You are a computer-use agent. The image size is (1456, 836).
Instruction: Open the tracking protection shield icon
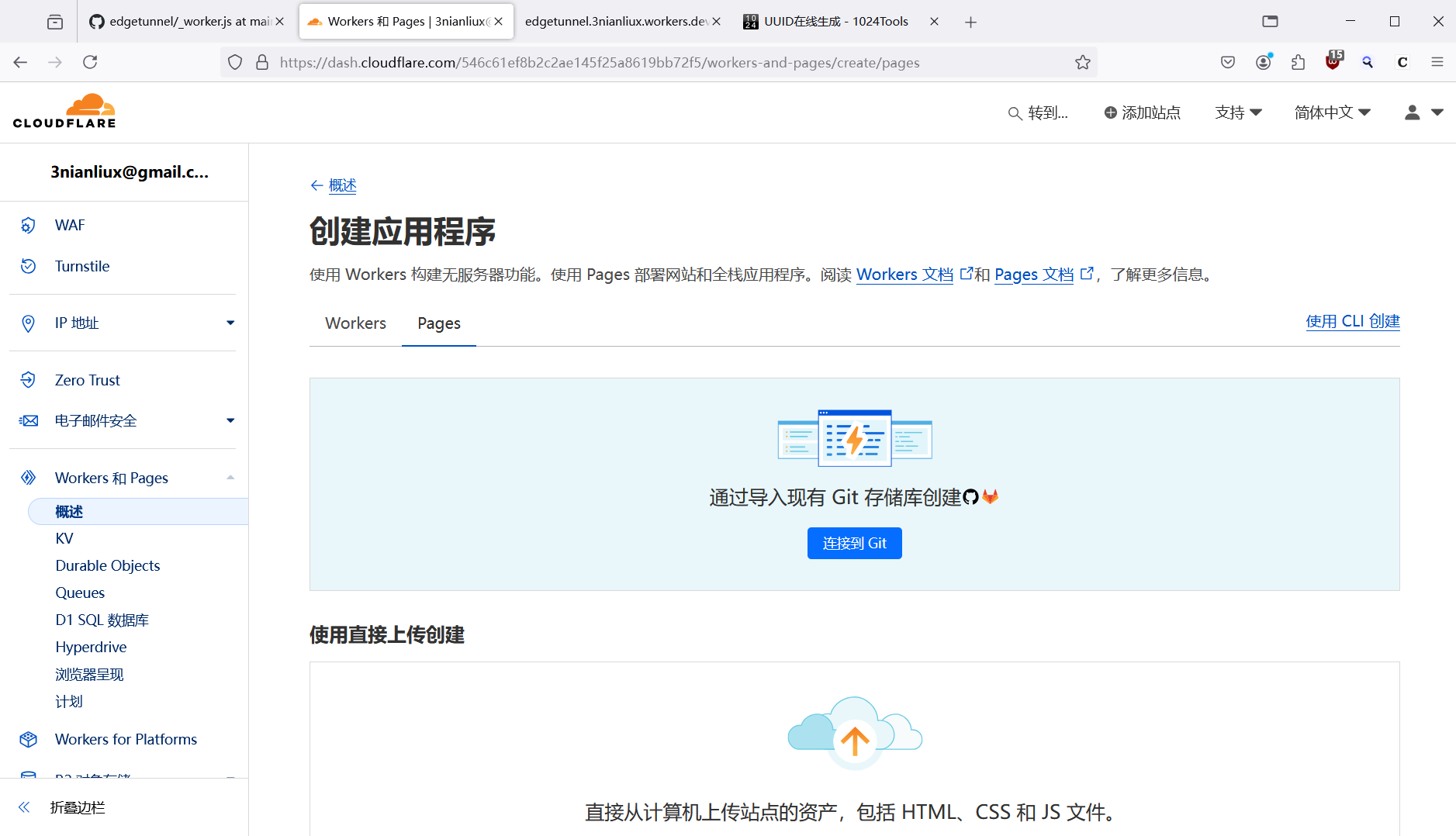click(x=235, y=62)
